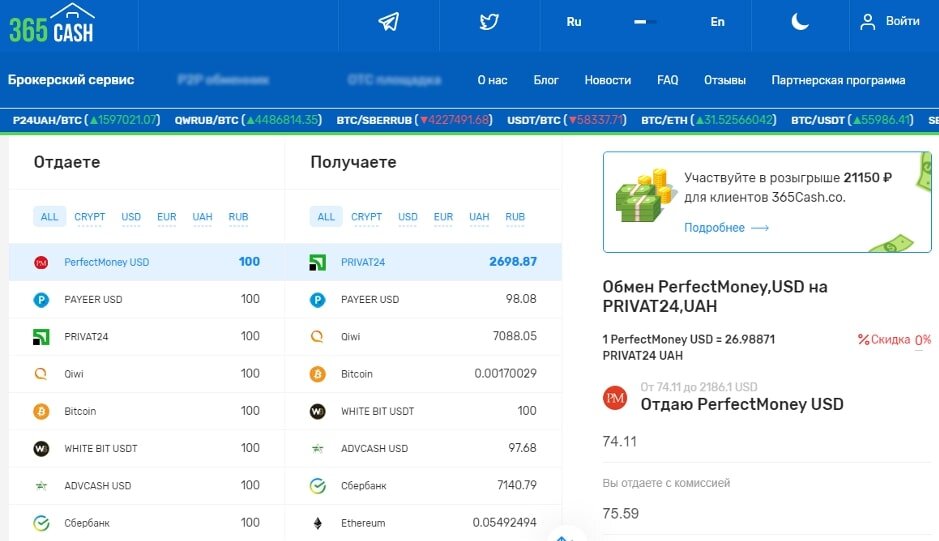Click PerfectMoney icon in Отдаете list
The image size is (939, 541).
pos(41,262)
